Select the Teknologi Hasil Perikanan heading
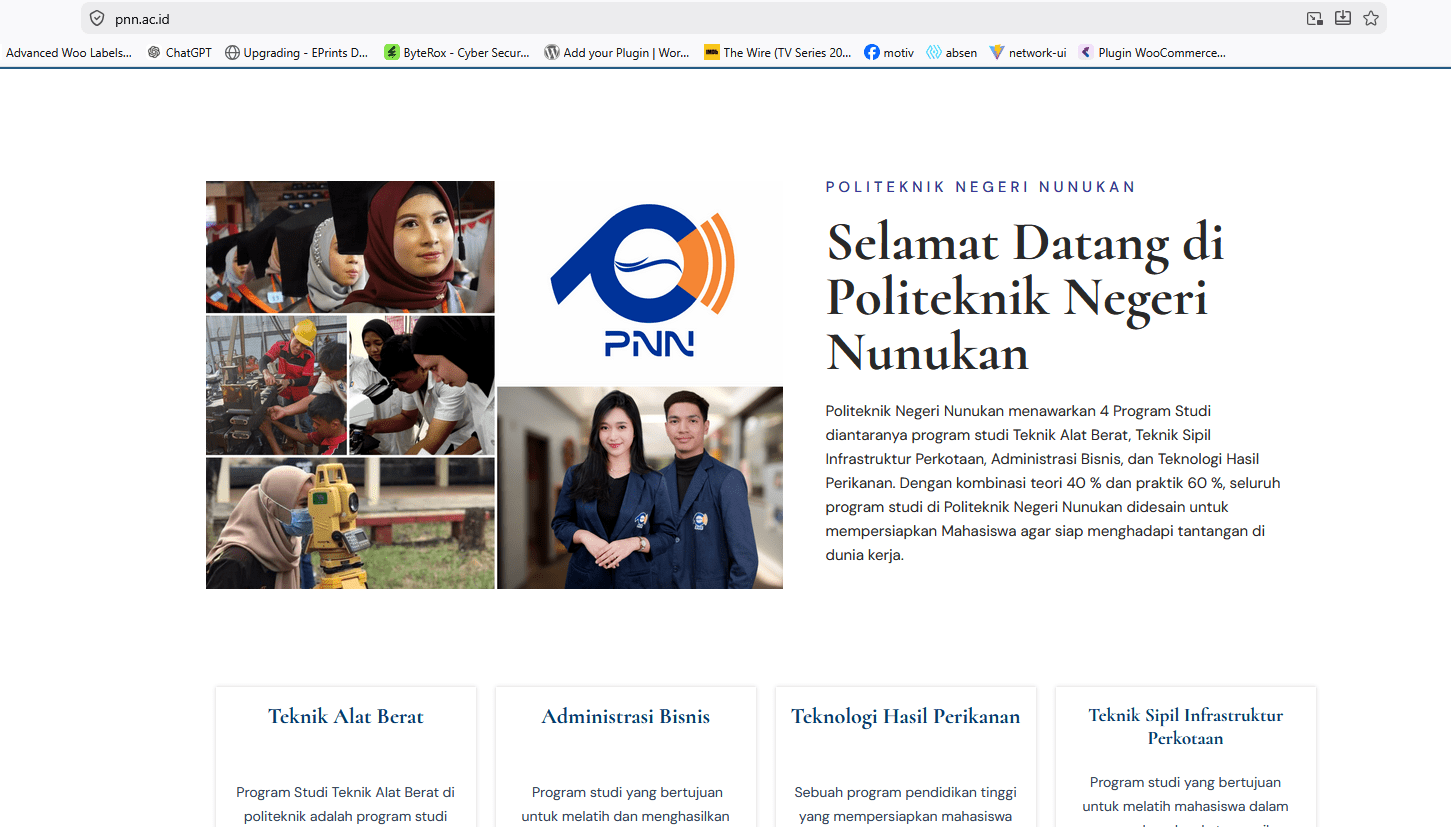The width and height of the screenshot is (1451, 827). pyautogui.click(x=905, y=716)
